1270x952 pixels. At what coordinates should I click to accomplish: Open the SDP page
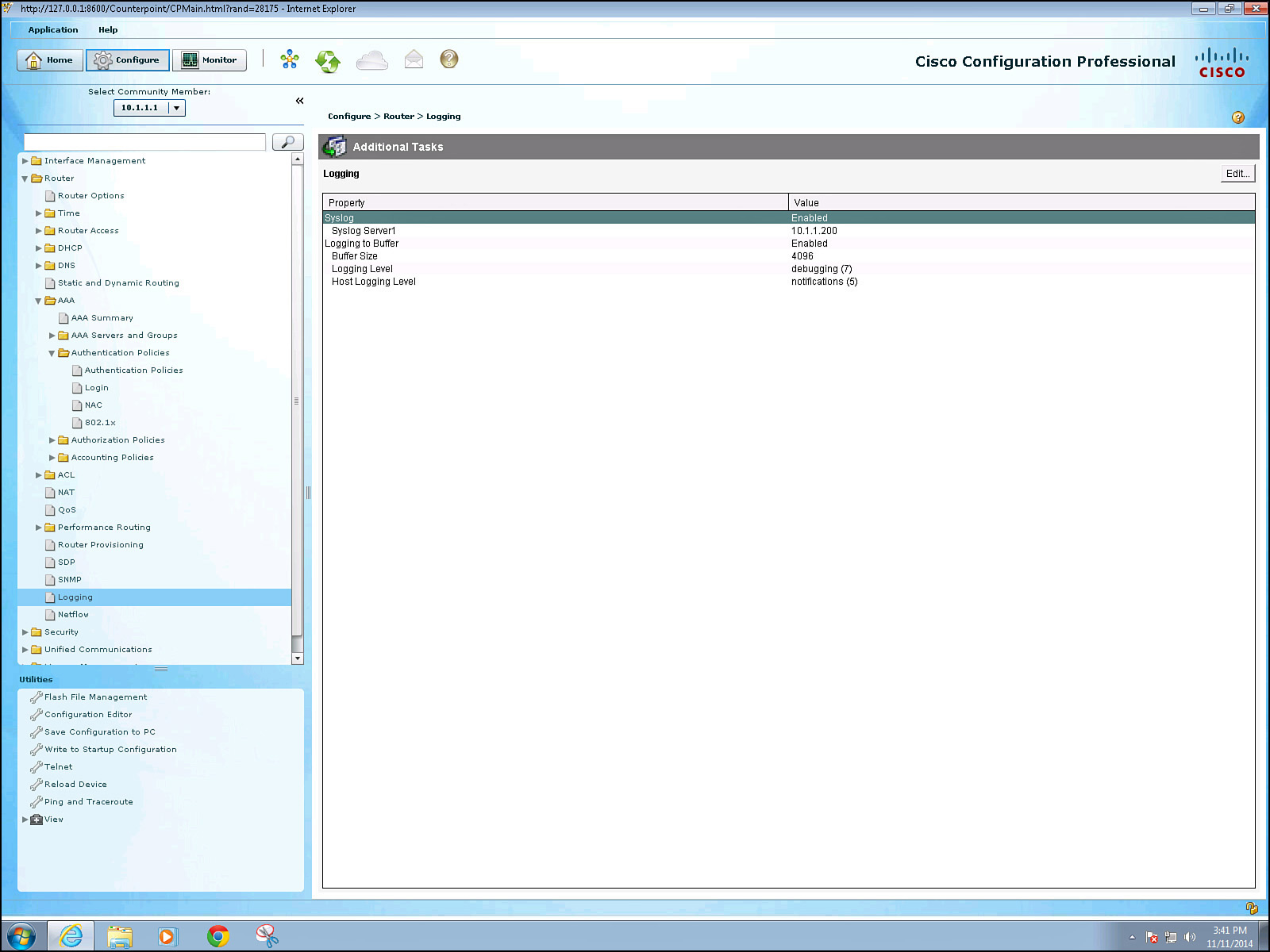coord(66,562)
